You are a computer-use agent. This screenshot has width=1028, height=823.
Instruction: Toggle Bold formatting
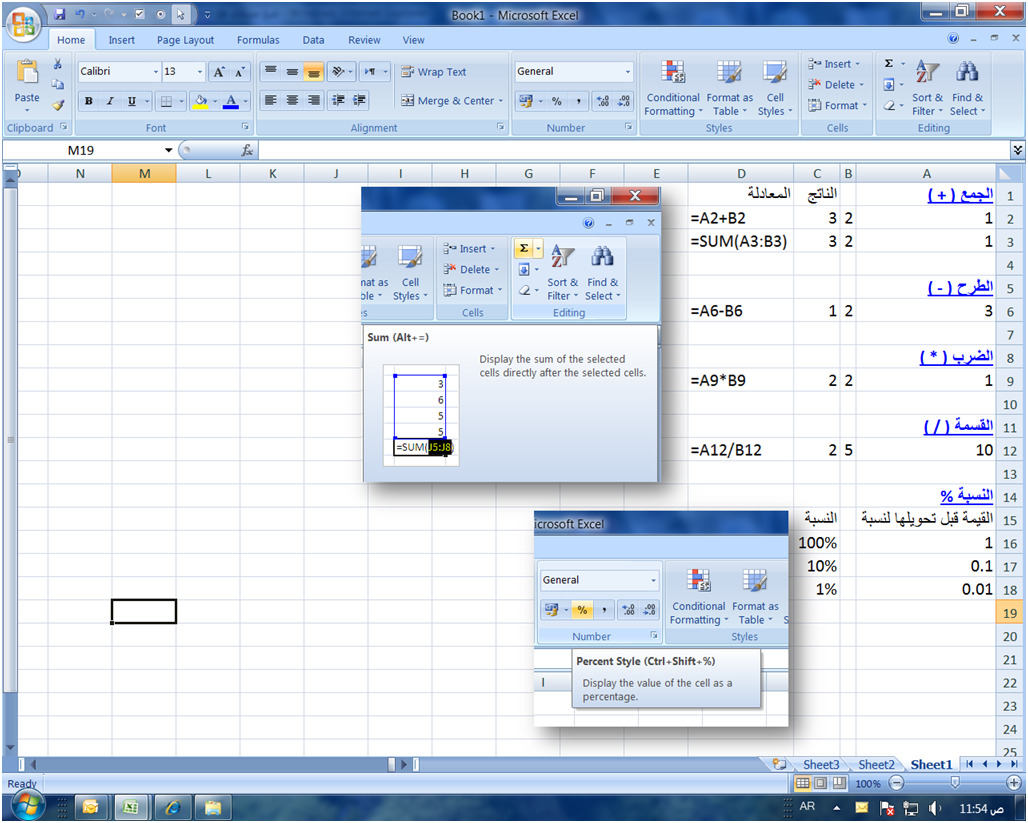[88, 101]
